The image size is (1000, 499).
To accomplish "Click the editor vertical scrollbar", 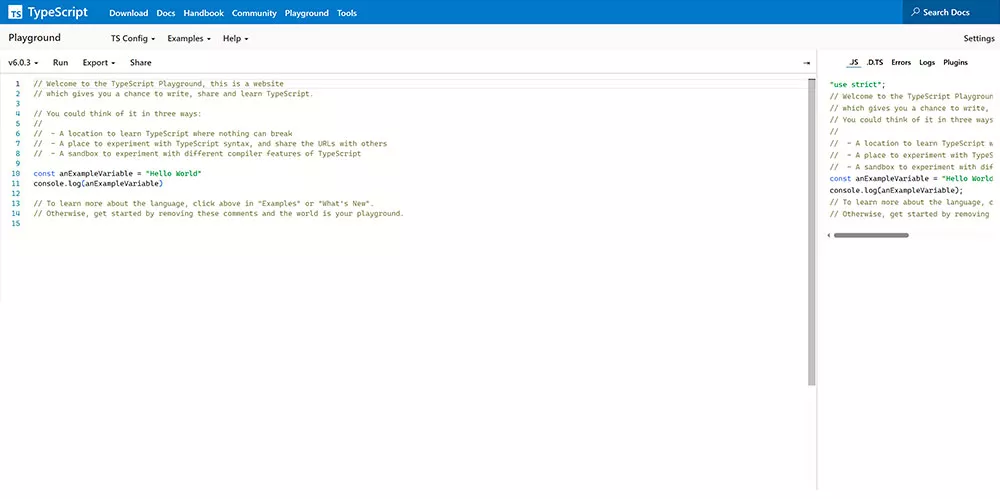I will [x=811, y=232].
